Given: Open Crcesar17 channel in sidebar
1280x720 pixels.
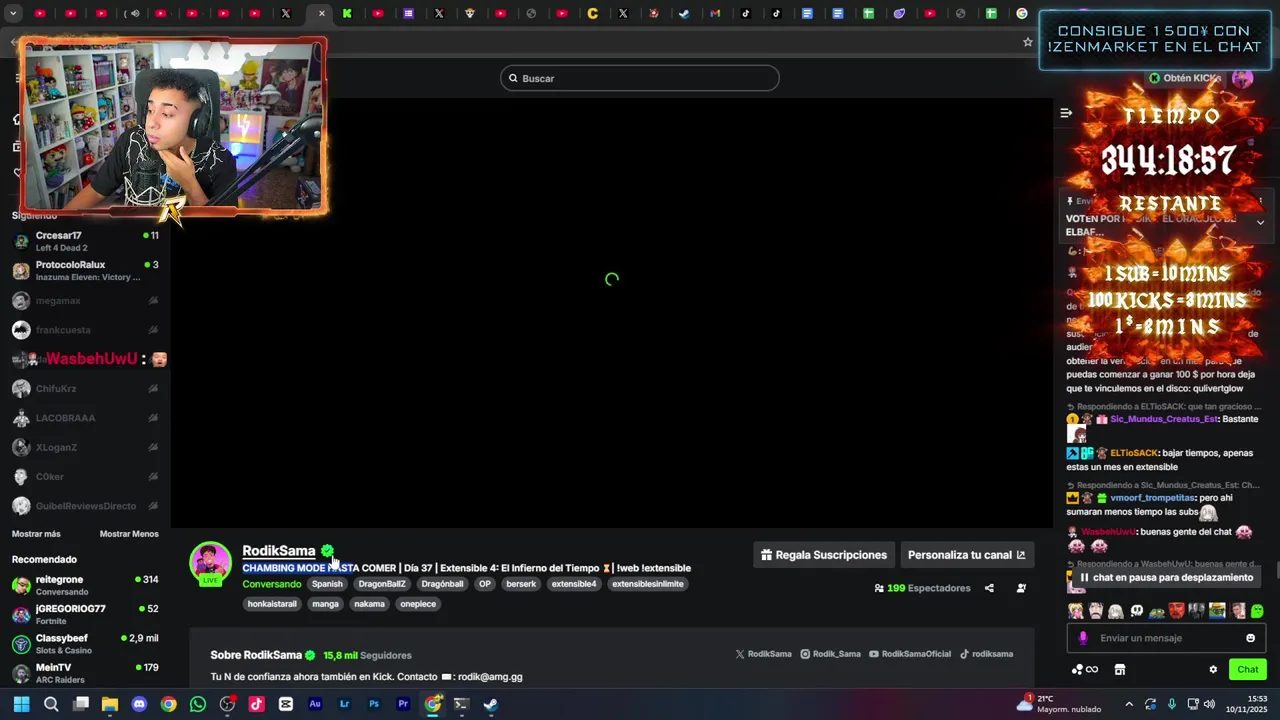Looking at the screenshot, I should [x=85, y=241].
